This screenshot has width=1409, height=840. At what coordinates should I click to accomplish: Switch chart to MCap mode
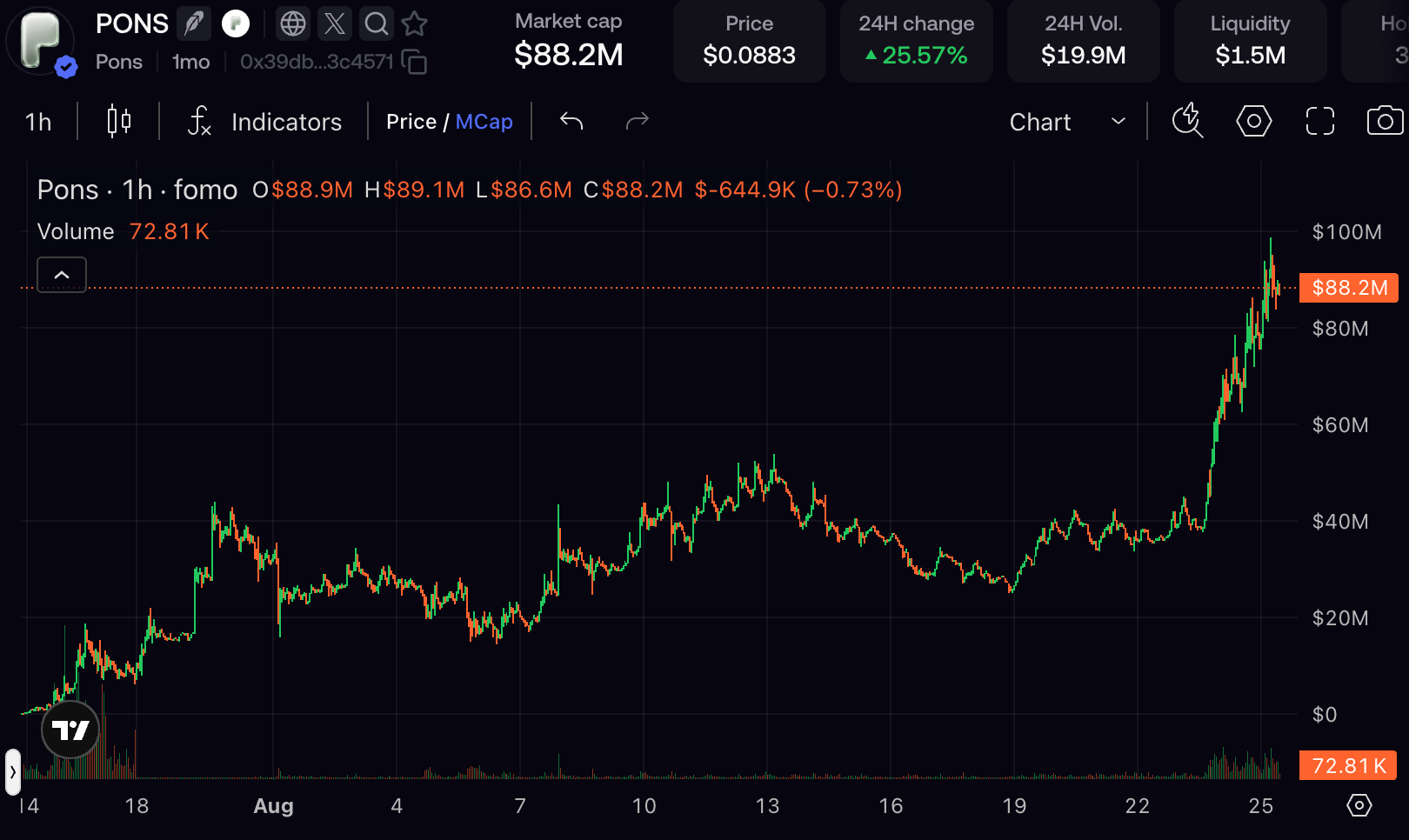(484, 122)
